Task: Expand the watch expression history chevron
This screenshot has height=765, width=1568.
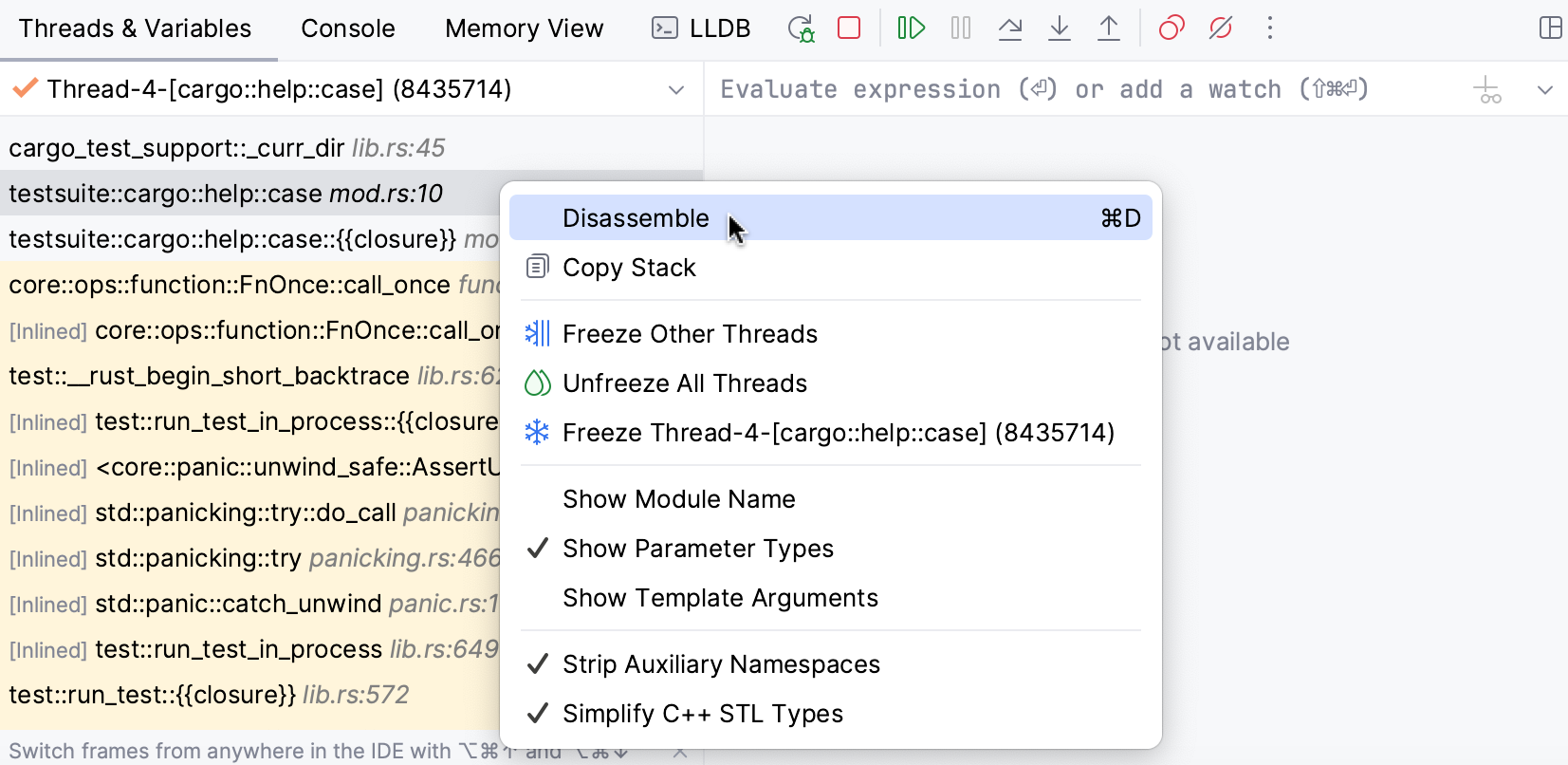Action: [1544, 90]
